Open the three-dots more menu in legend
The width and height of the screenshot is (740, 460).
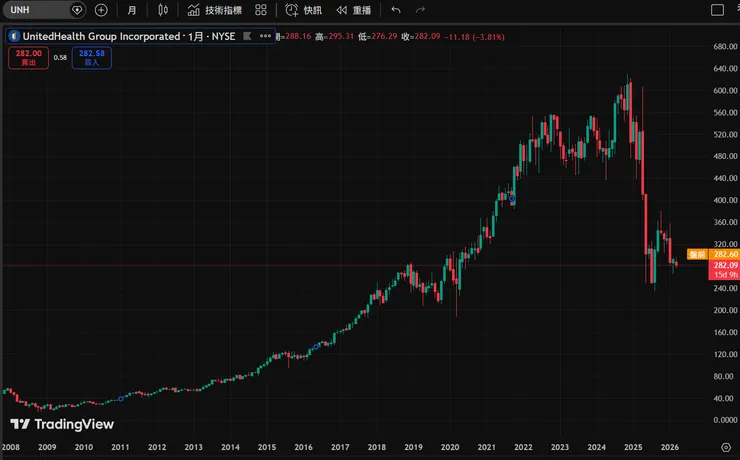265,36
